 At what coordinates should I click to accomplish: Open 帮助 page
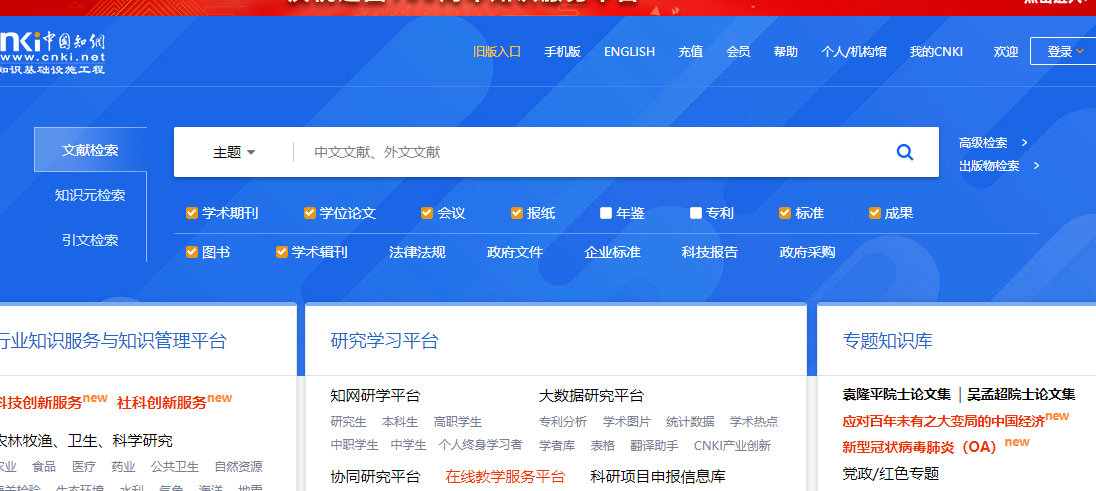(786, 52)
